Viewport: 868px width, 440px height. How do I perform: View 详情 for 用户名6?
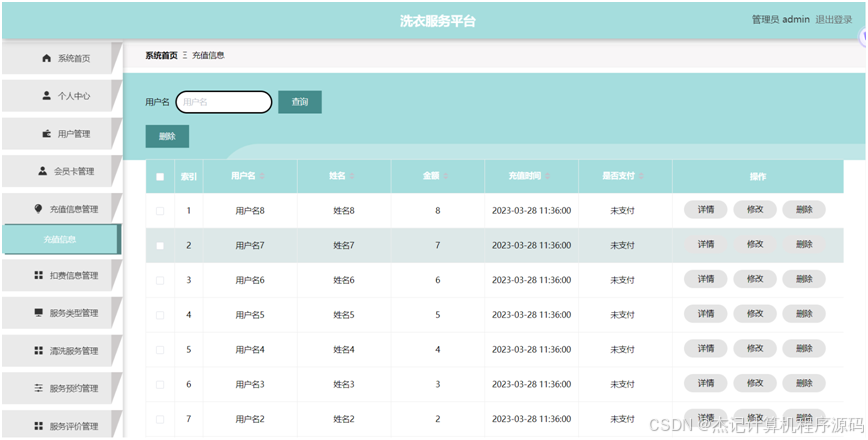[705, 279]
